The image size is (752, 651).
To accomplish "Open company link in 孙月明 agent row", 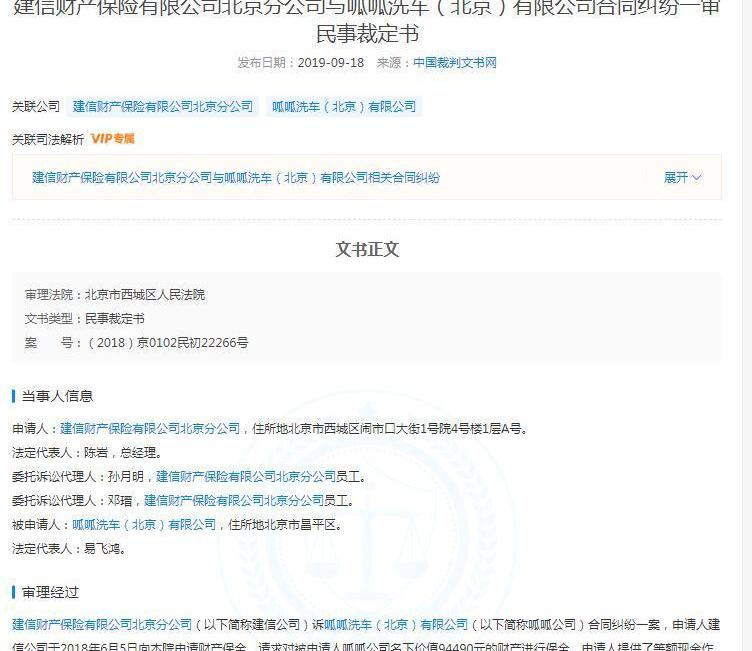I will tap(246, 476).
